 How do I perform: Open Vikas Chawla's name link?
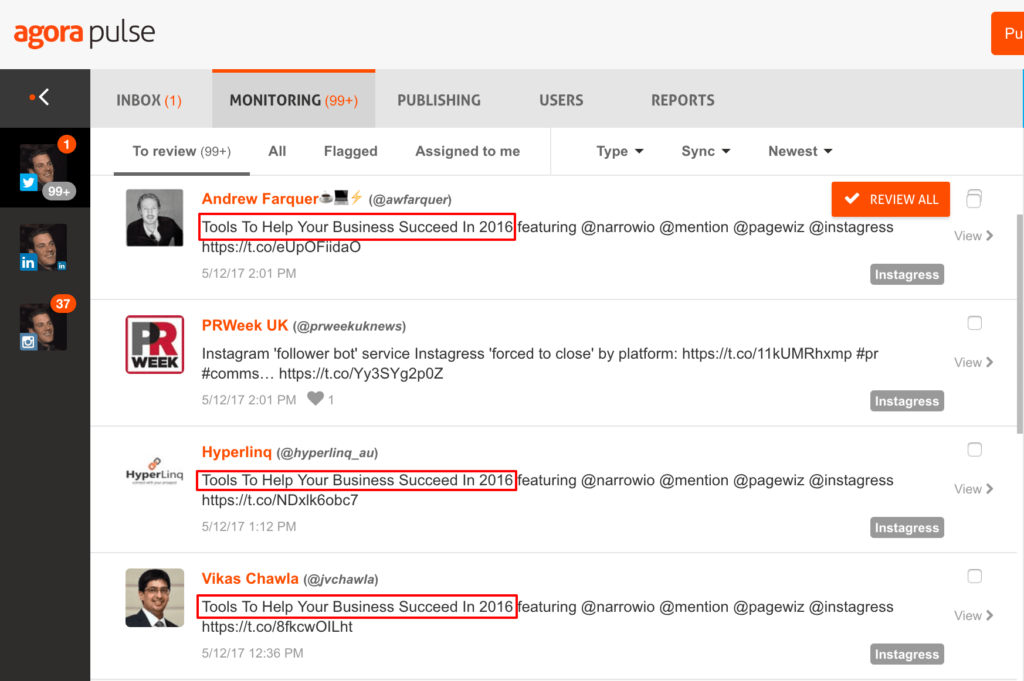tap(250, 578)
